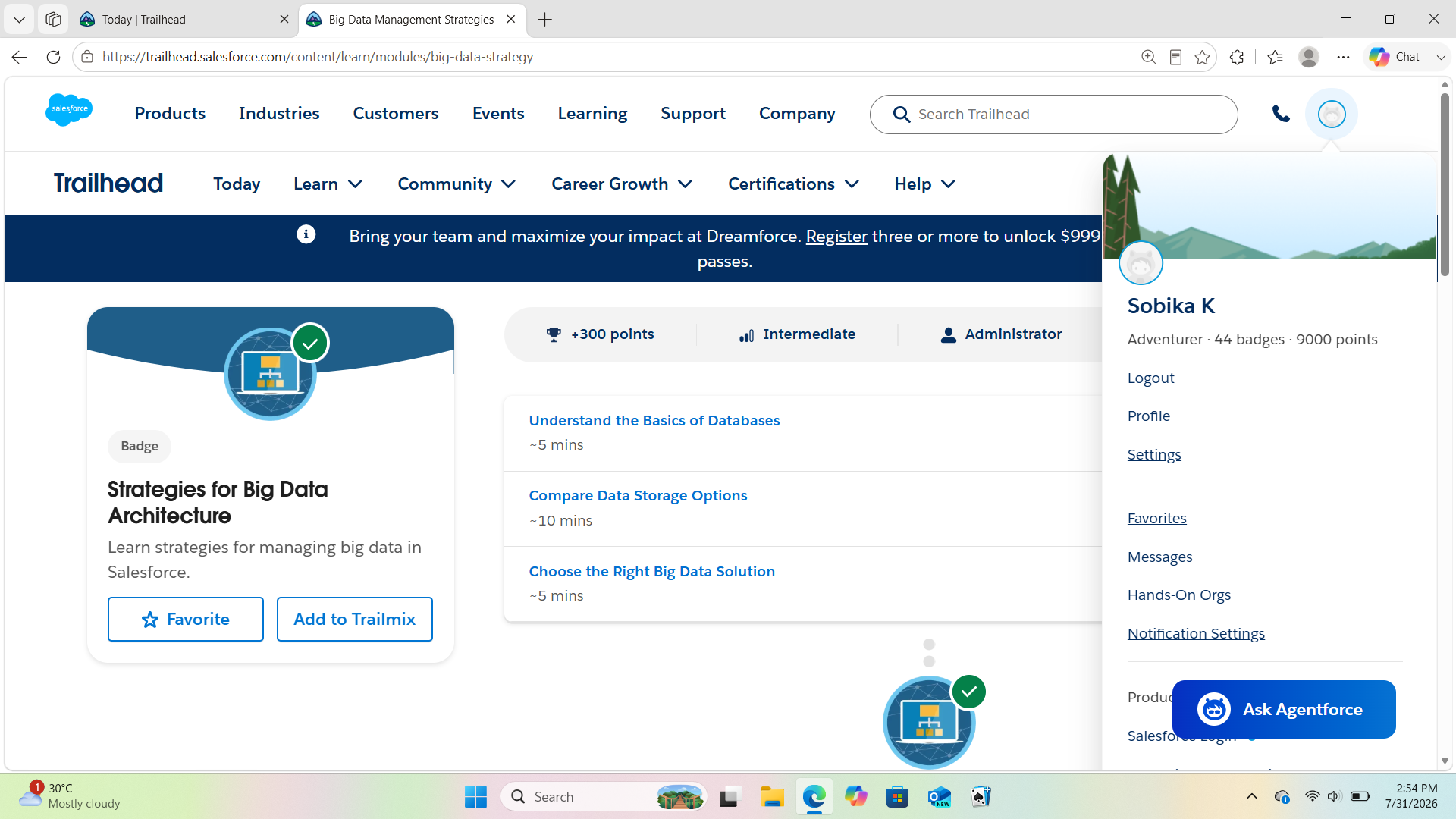Reload the page with refresh icon
This screenshot has width=1456, height=819.
coord(53,57)
